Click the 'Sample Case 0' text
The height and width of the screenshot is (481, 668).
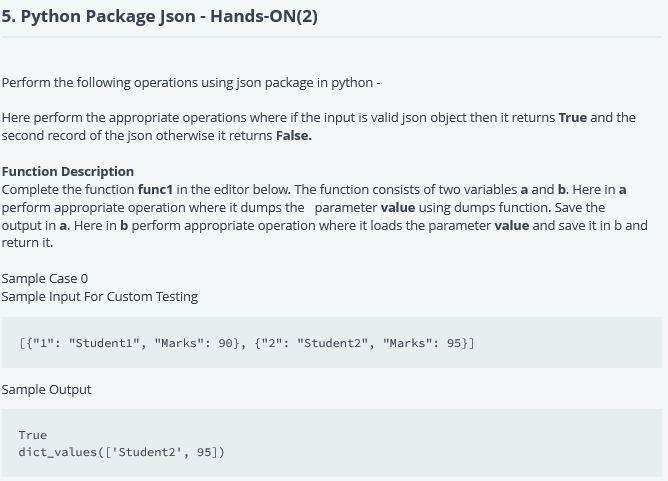(45, 278)
